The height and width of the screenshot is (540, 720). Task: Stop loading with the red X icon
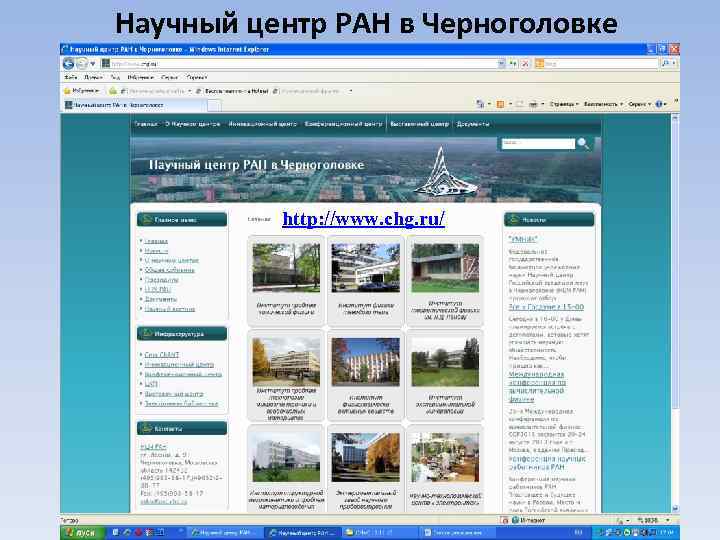[526, 64]
